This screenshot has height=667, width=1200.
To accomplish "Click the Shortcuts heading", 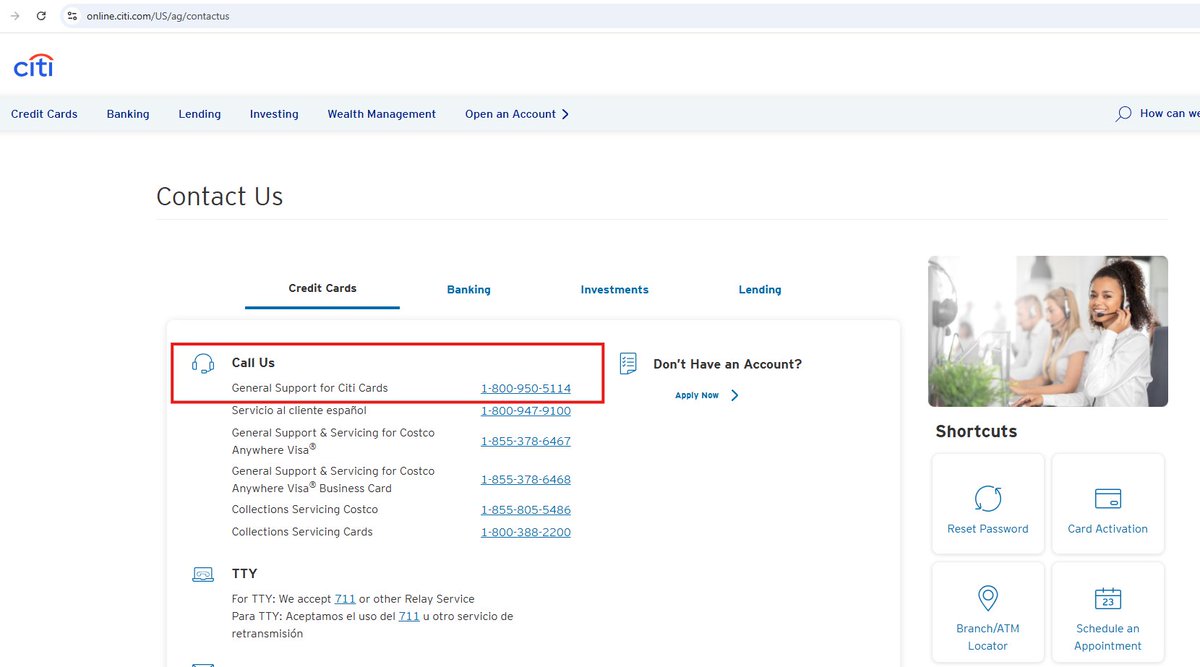I will point(976,432).
